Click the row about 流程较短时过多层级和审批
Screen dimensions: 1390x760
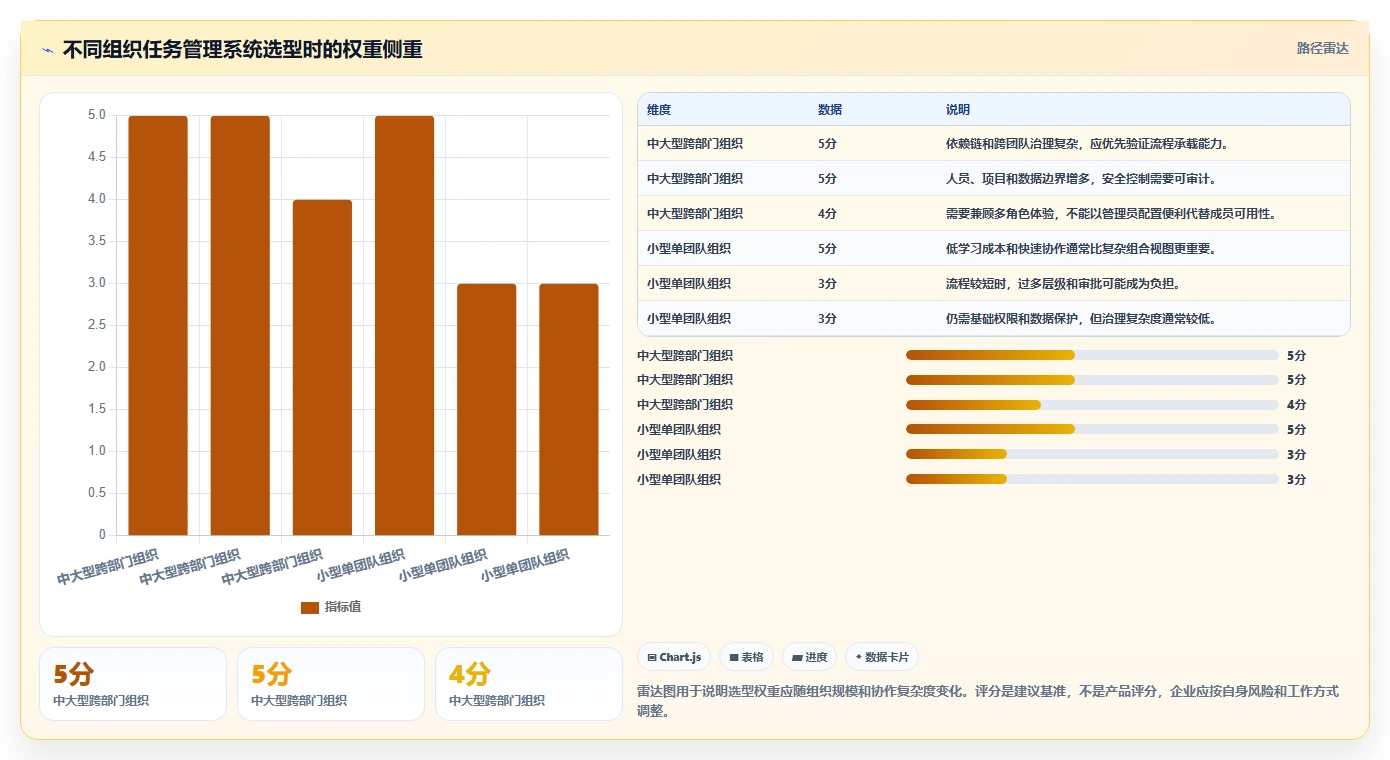coord(993,284)
